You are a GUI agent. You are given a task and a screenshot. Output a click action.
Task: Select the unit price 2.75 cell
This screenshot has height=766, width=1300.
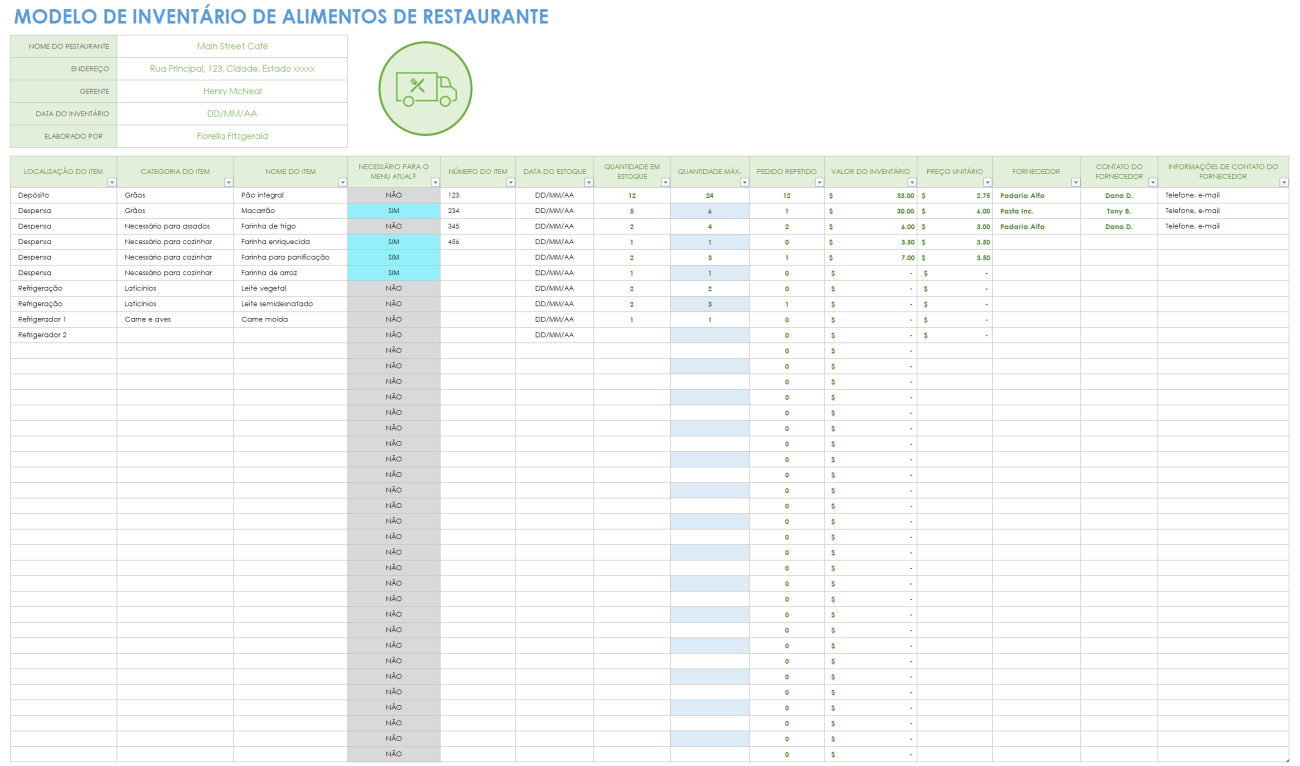pyautogui.click(x=955, y=195)
